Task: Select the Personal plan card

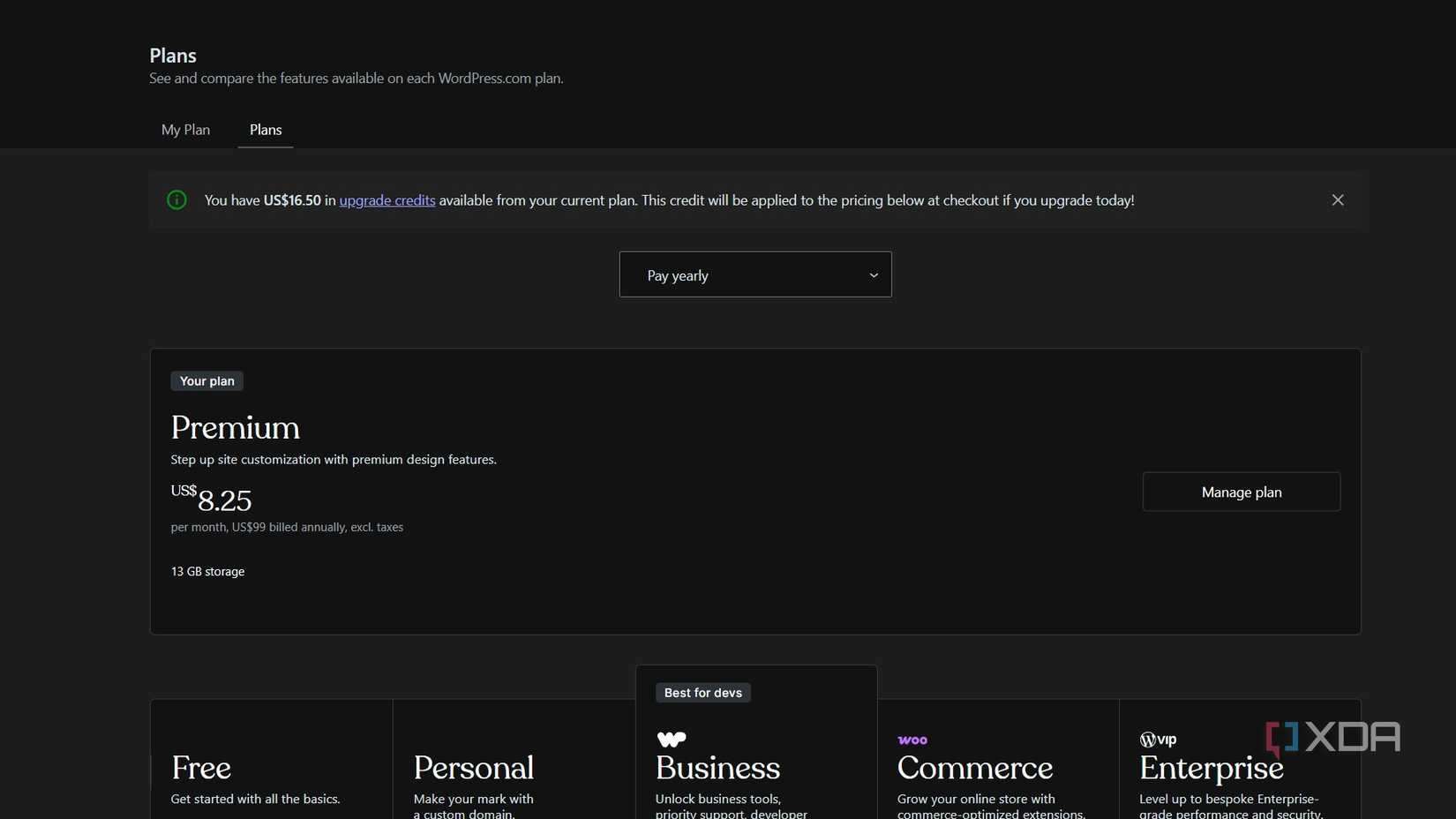Action: [x=474, y=767]
